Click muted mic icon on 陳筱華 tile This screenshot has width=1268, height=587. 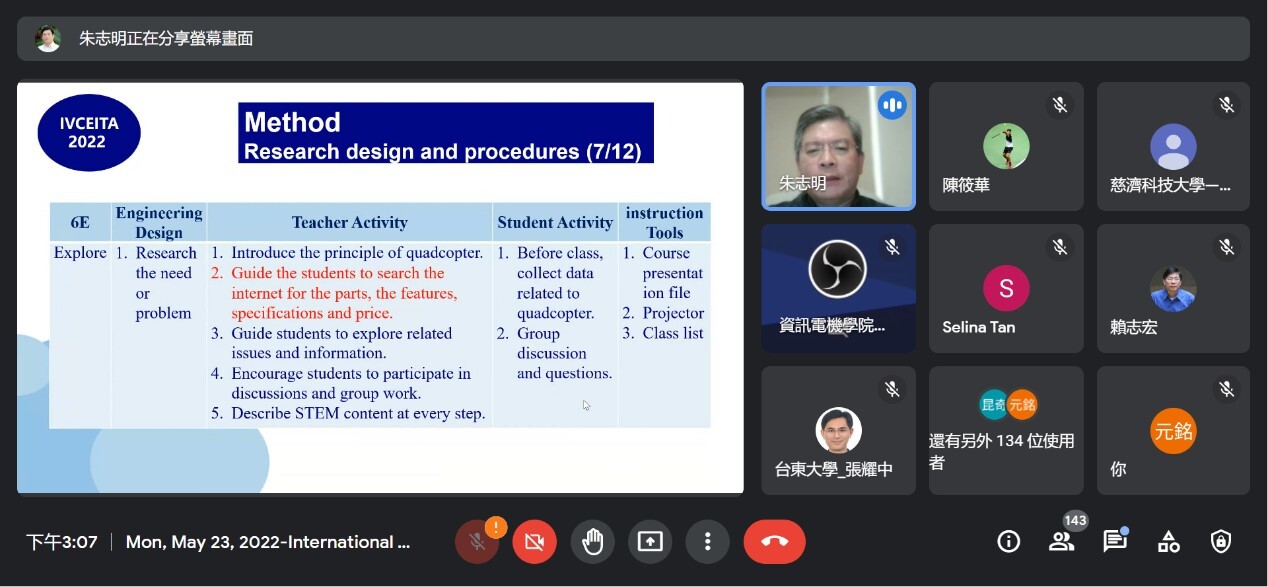pyautogui.click(x=1059, y=105)
